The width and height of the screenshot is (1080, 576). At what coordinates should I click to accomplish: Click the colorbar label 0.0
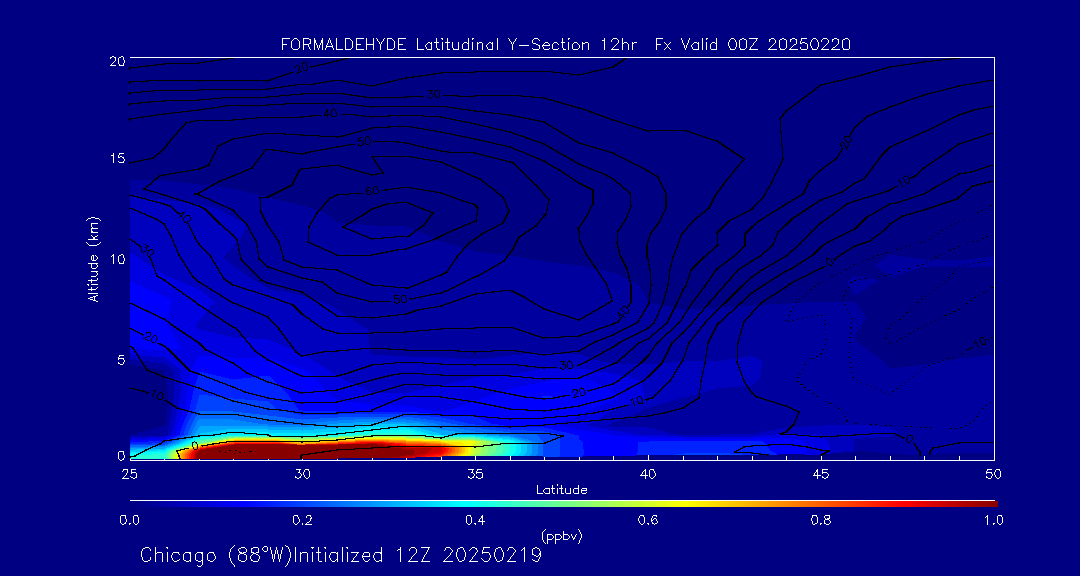pos(129,521)
